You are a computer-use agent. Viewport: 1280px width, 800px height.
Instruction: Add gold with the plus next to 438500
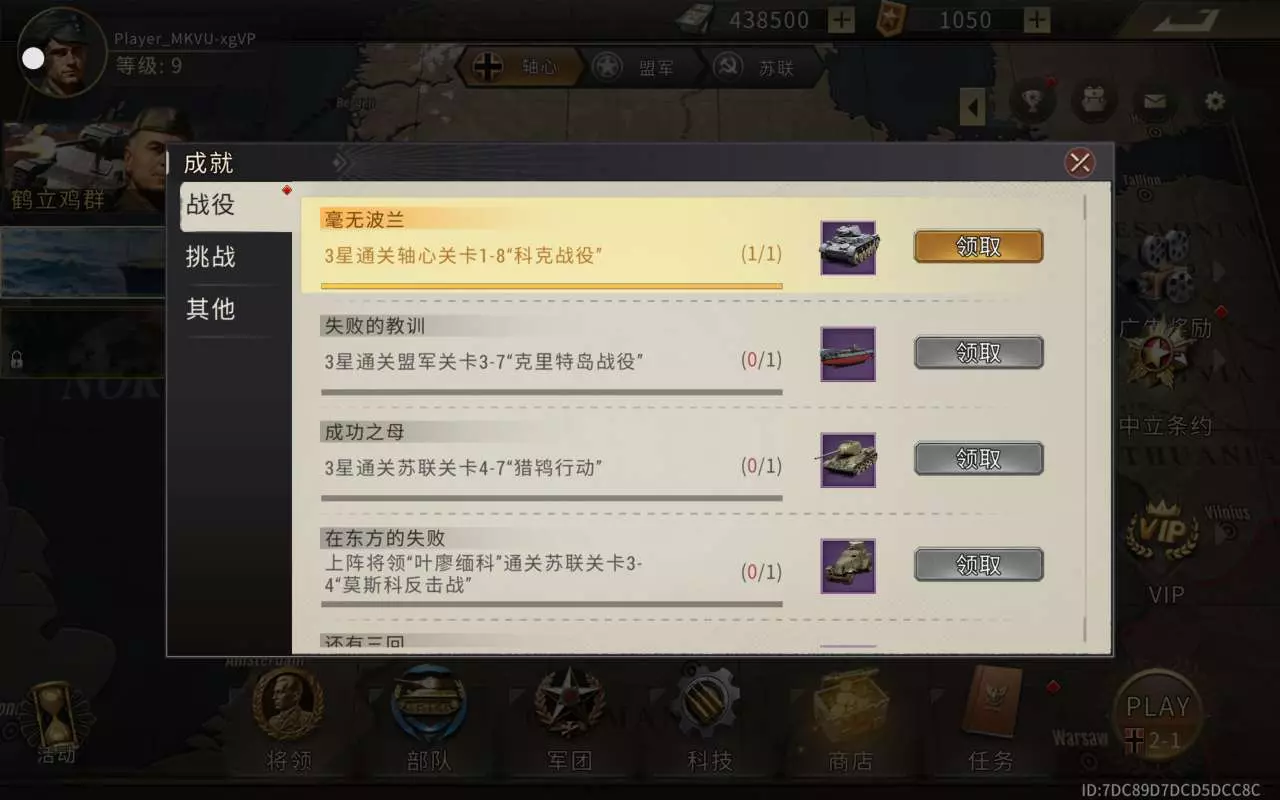pos(842,19)
